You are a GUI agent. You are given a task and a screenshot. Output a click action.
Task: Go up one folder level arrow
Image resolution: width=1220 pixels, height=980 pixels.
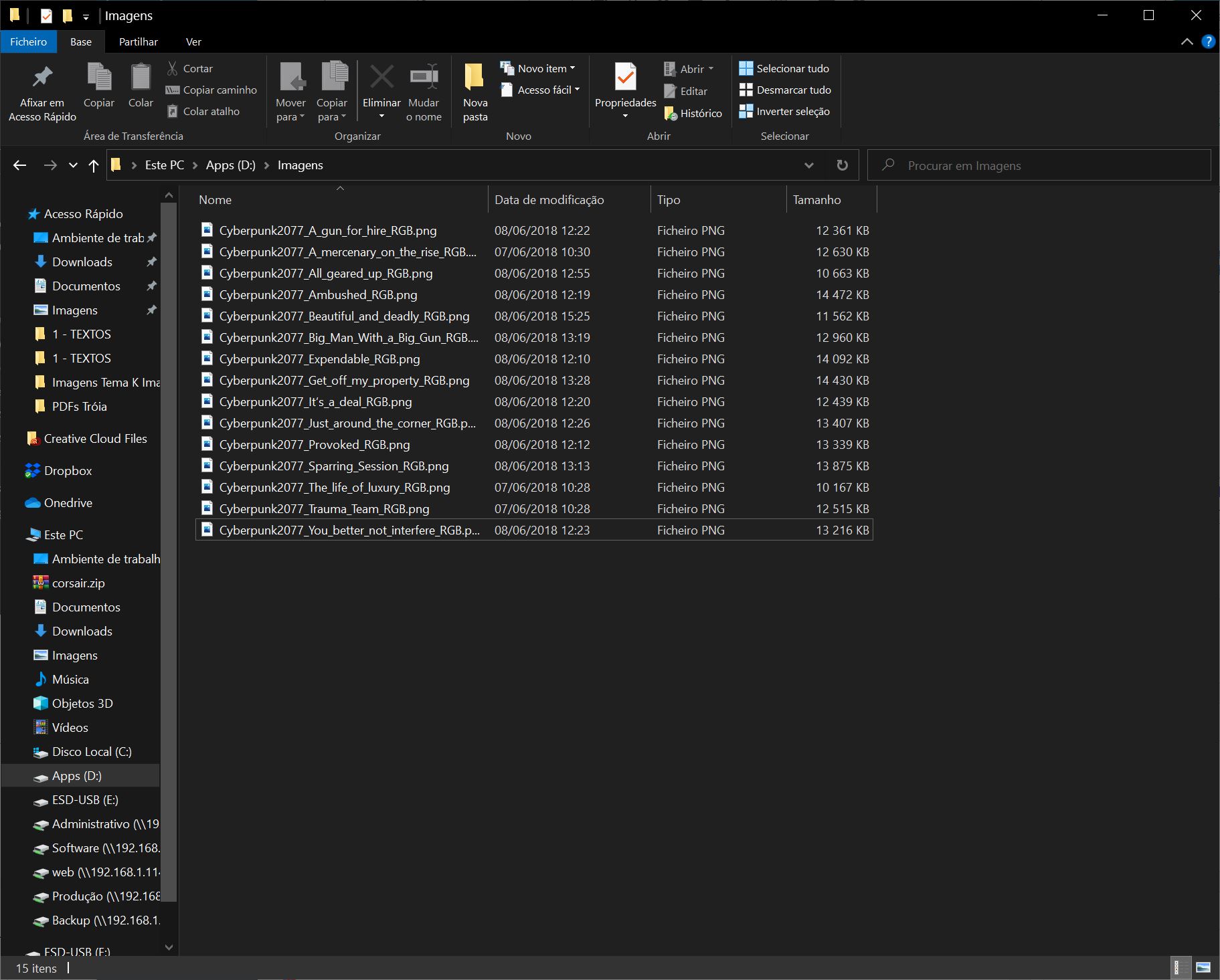(93, 165)
